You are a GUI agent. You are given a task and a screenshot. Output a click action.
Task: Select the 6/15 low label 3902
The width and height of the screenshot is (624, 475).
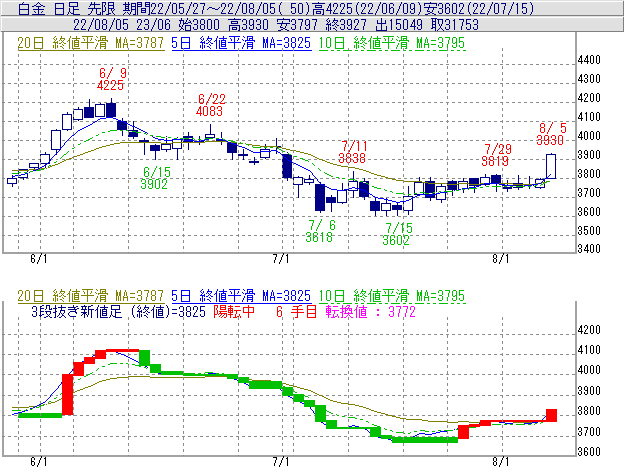pyautogui.click(x=154, y=184)
